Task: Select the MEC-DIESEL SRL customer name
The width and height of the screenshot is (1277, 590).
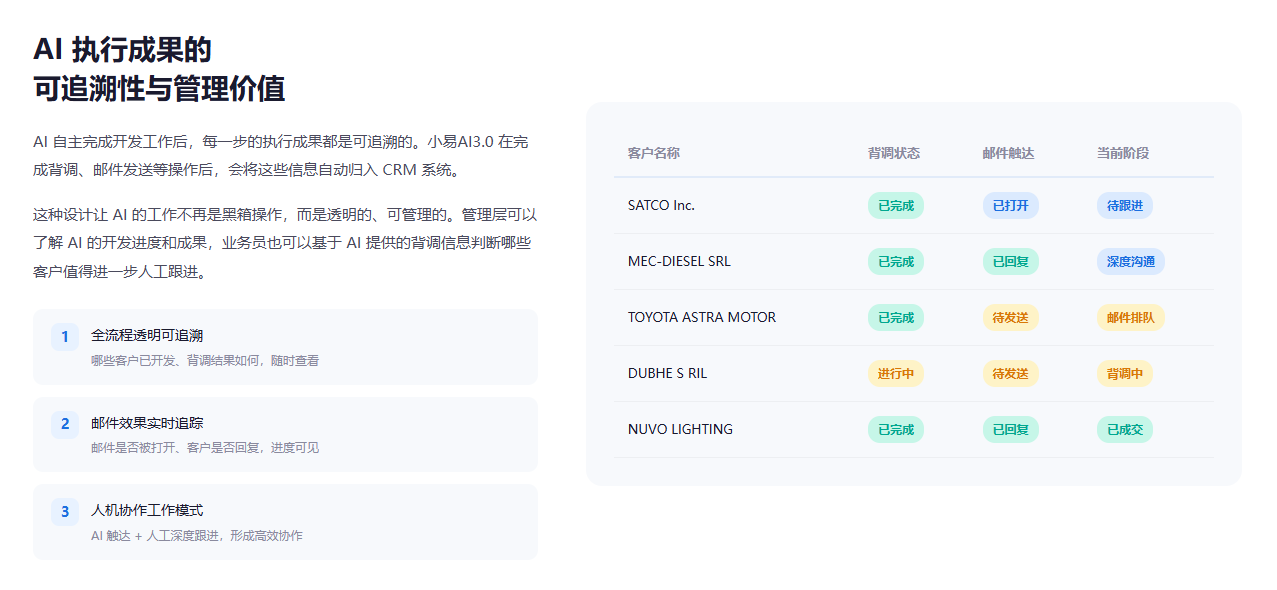Action: point(679,261)
